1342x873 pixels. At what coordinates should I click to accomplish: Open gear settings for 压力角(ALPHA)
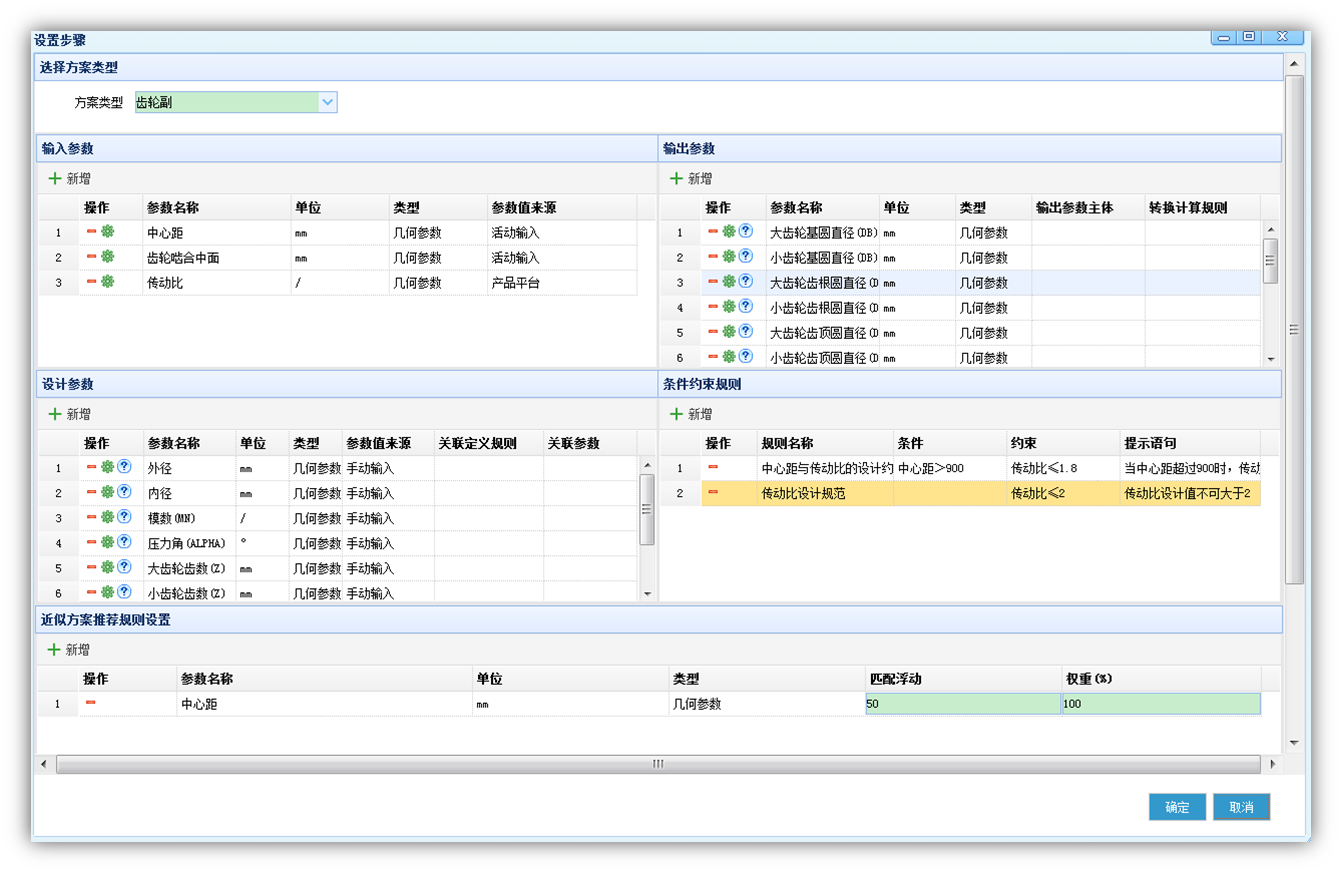[x=107, y=542]
